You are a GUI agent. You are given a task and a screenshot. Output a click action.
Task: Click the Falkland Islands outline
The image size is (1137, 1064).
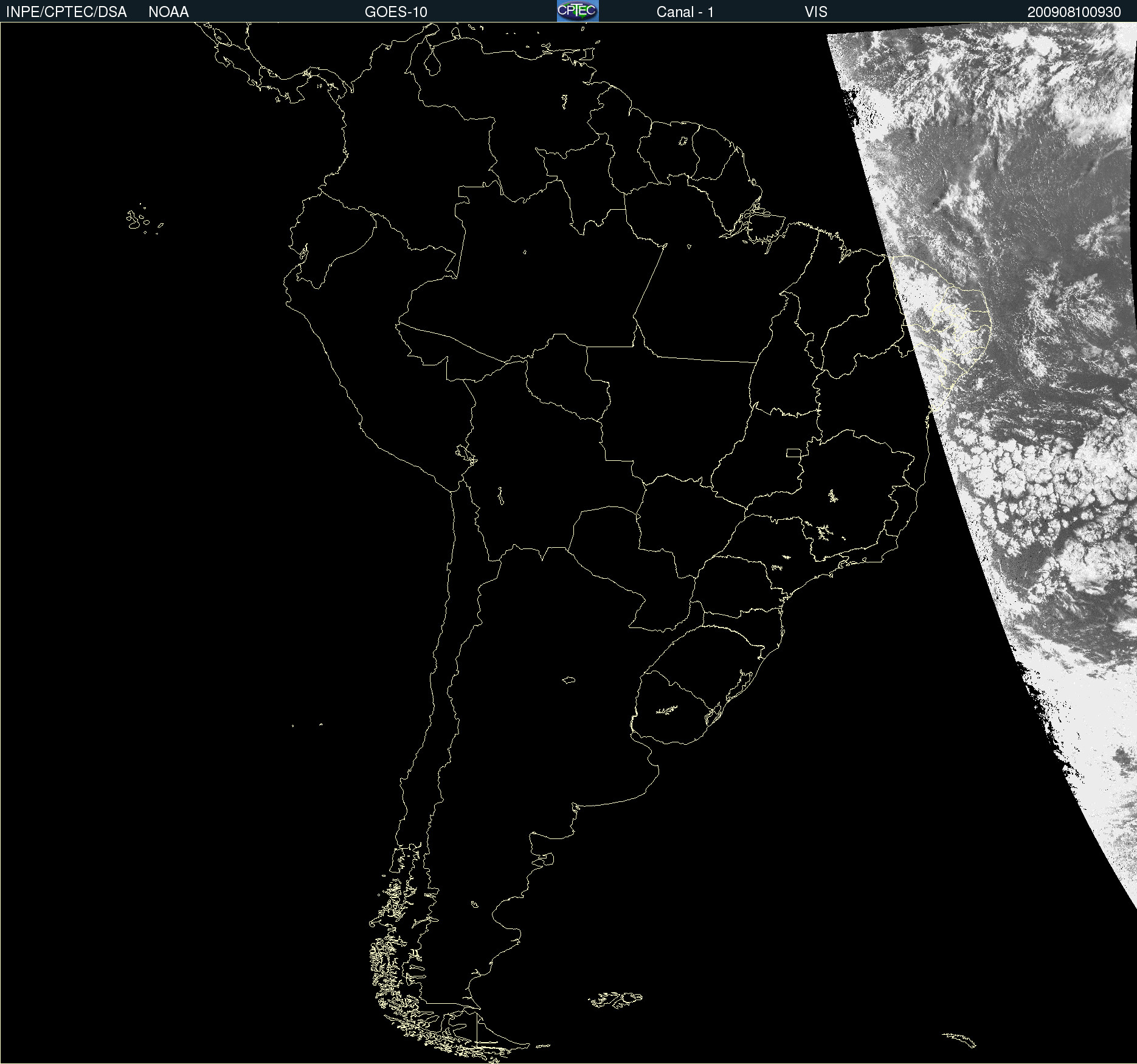615,1000
